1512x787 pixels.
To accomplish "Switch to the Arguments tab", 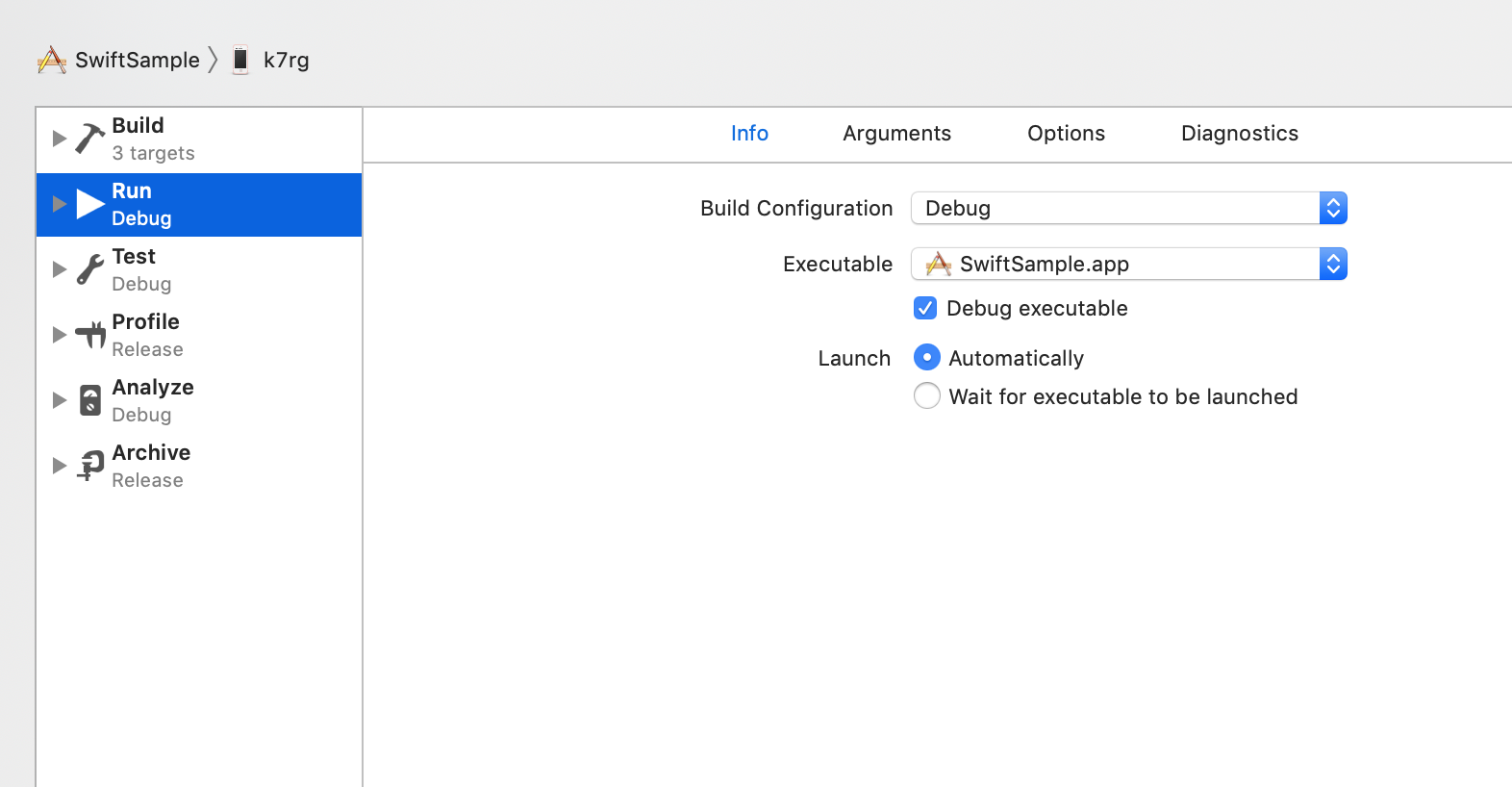I will [896, 134].
